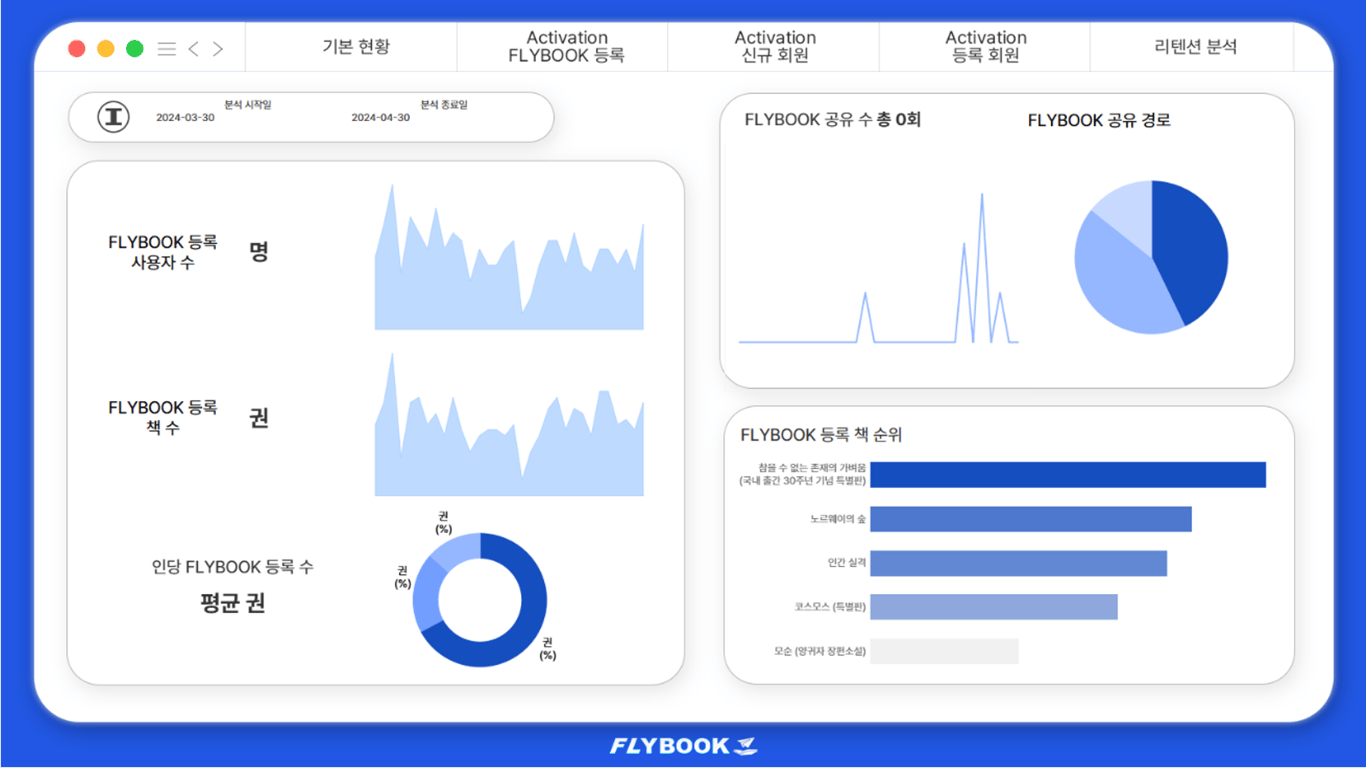Screen dimensions: 1366x768
Task: Click the bar for 코스모스 (특별판)
Action: 994,607
